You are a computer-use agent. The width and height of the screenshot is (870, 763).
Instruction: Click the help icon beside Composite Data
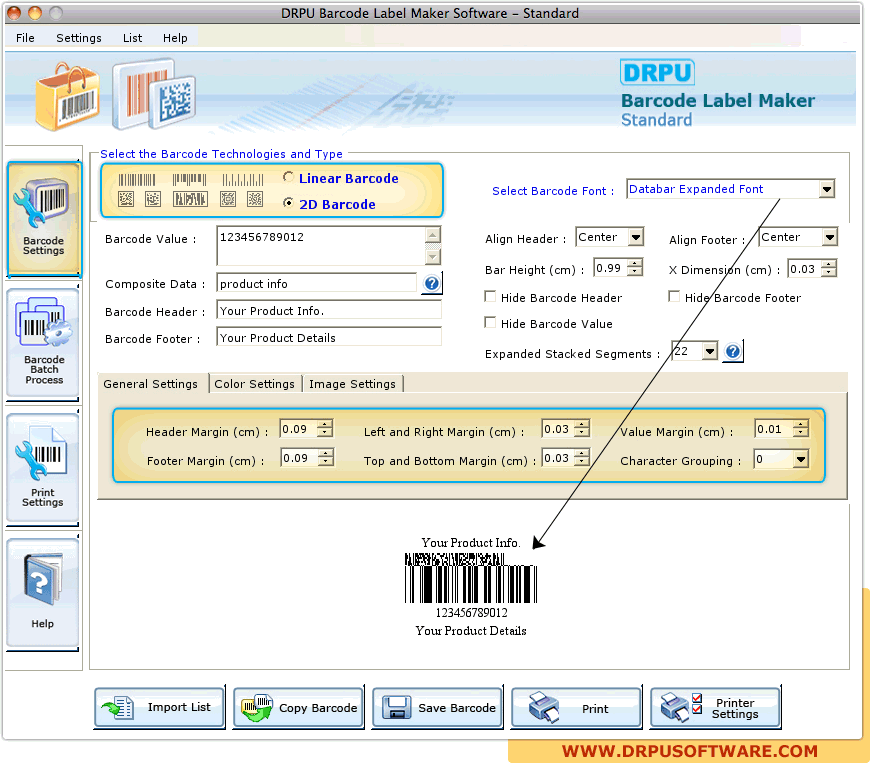[x=431, y=284]
